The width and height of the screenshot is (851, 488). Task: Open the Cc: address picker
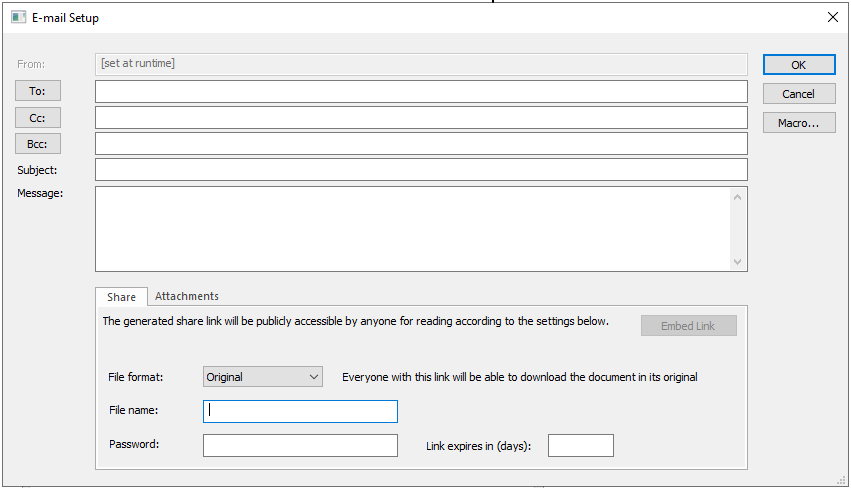tap(37, 118)
